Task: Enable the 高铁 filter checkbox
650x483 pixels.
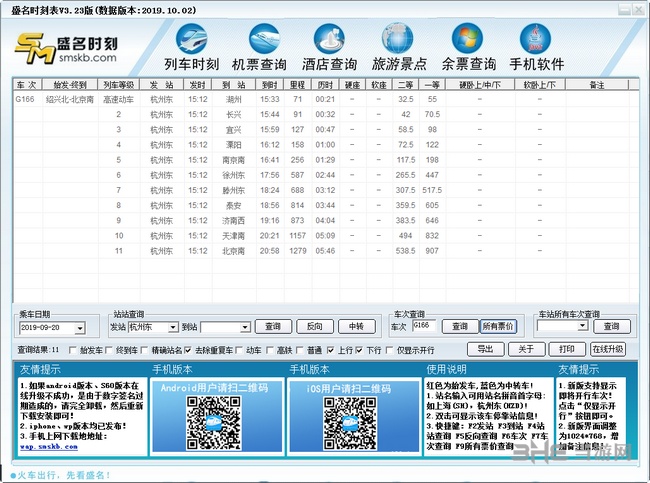Action: tap(269, 351)
